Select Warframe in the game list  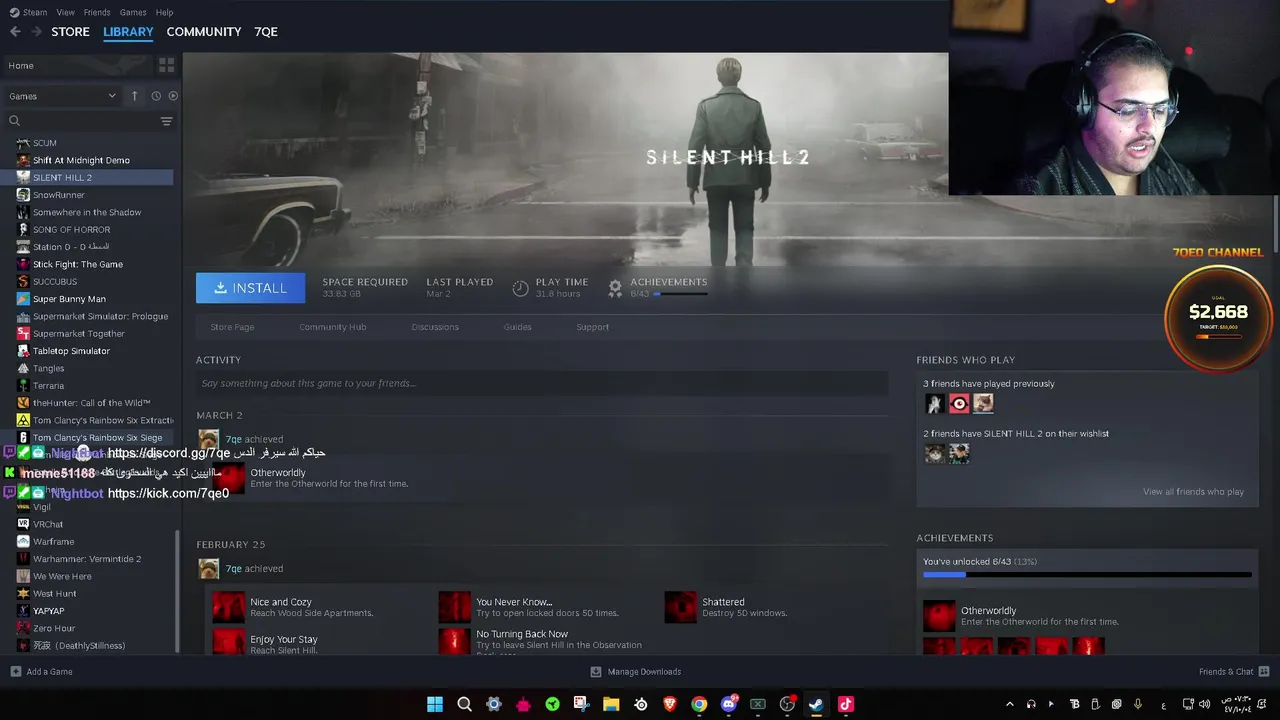(x=53, y=542)
